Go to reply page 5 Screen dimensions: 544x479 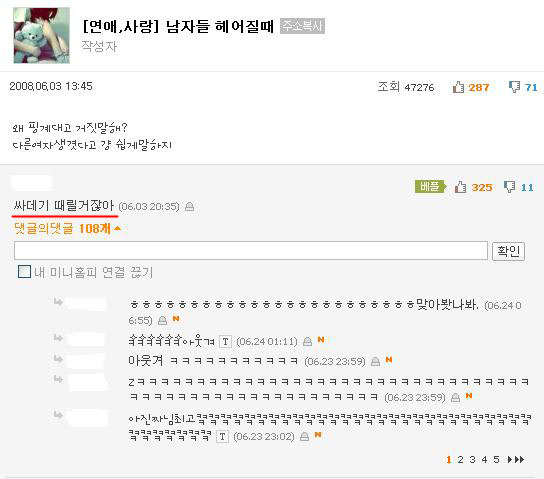click(496, 460)
